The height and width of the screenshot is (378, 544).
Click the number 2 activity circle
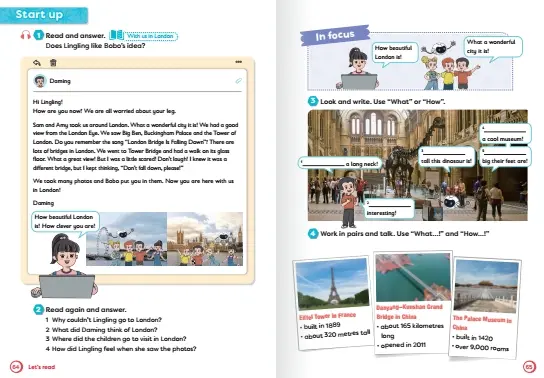point(38,309)
